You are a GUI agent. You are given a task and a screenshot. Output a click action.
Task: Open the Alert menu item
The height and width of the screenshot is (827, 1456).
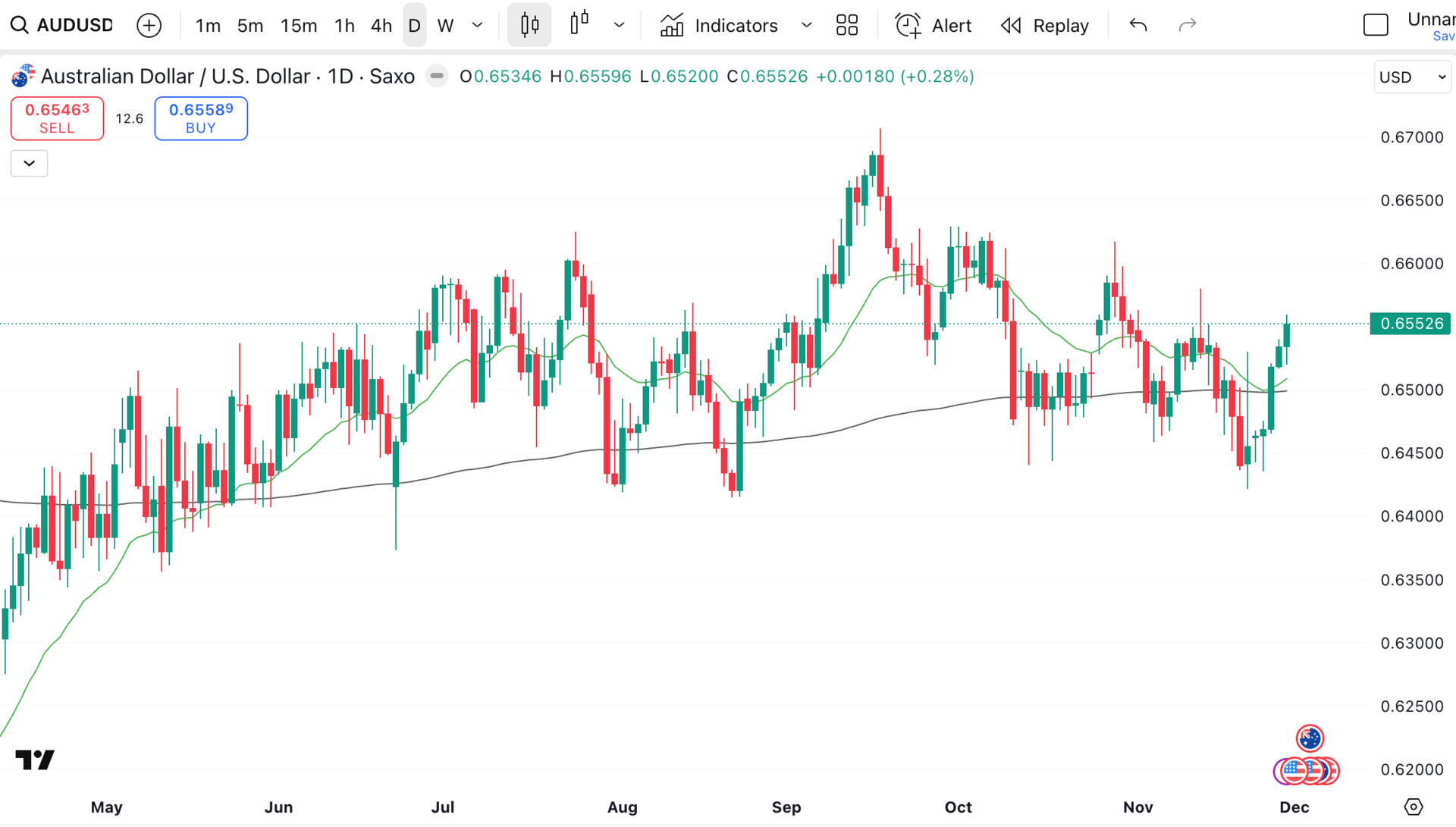pyautogui.click(x=934, y=25)
